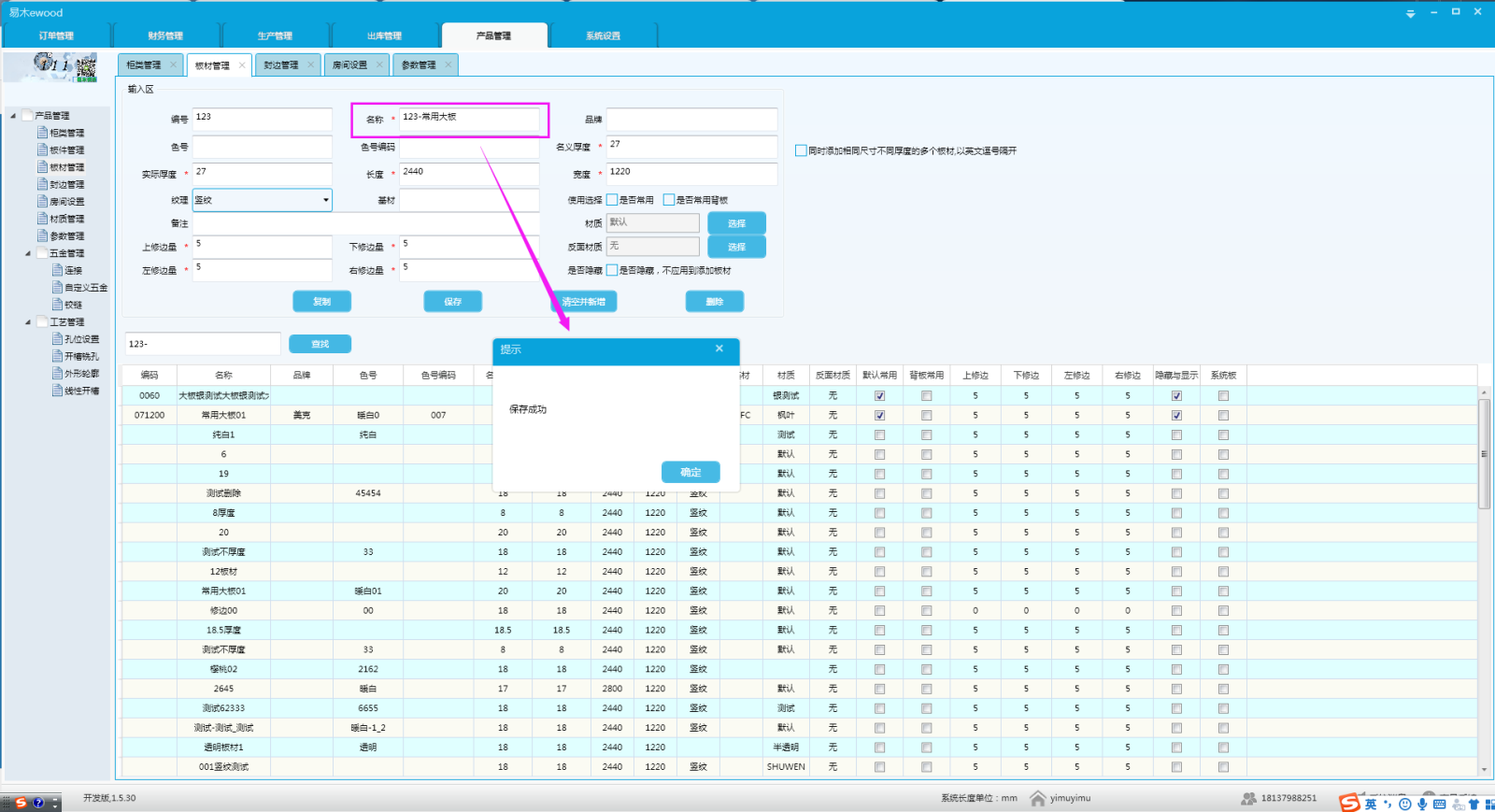Enable adding multiple boards with different thickness checkbox
This screenshot has height=812, width=1495.
(x=801, y=150)
